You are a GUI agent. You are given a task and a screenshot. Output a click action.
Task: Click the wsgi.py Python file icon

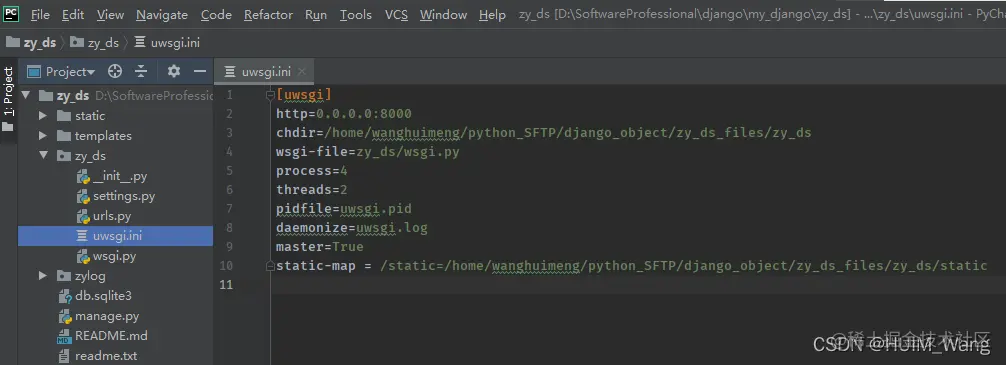coord(83,257)
